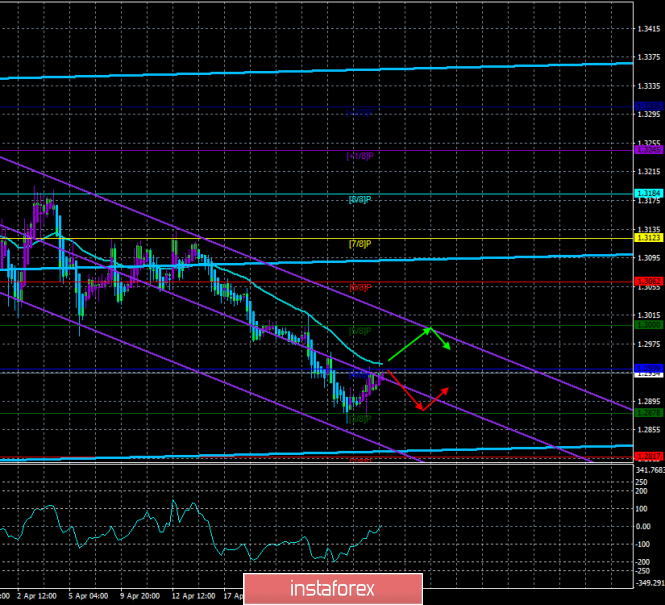
Task: Click the 9 Apr 20:00 date label
Action: click(140, 596)
